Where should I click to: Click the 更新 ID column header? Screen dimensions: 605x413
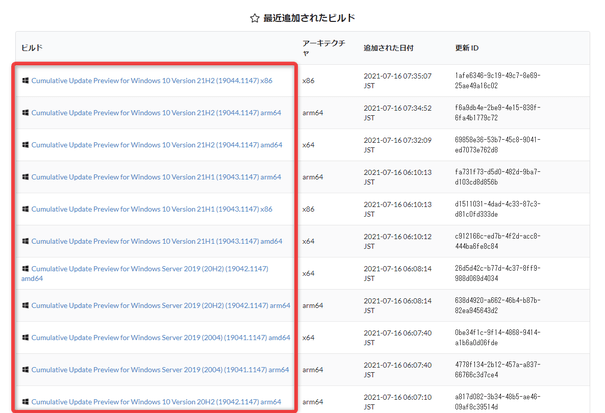[x=466, y=48]
